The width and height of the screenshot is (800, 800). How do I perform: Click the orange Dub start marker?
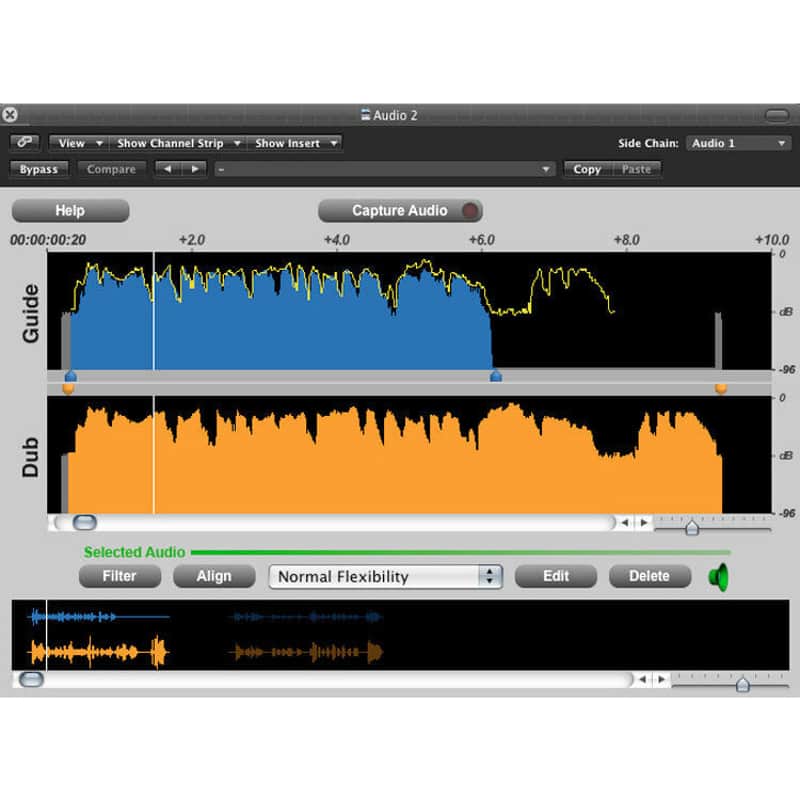(x=68, y=389)
